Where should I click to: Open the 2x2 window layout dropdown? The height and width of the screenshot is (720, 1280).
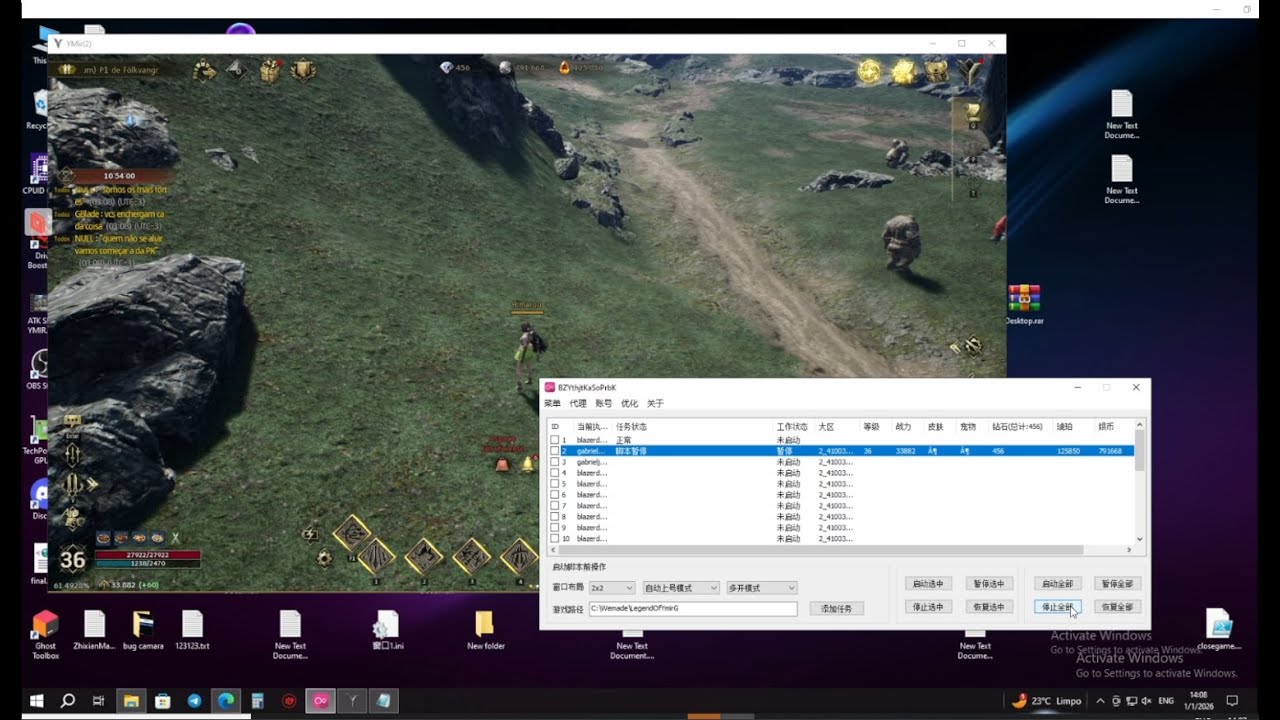(612, 588)
